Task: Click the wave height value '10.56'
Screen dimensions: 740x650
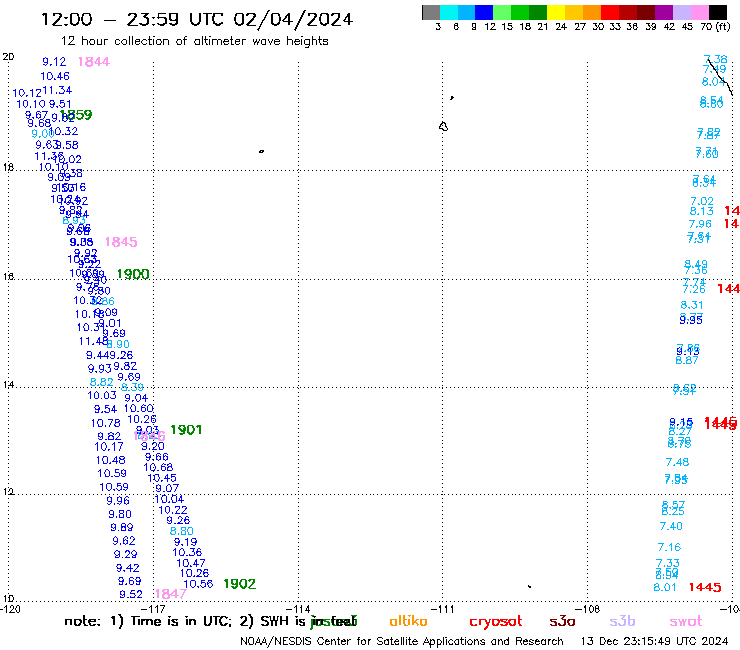Action: 198,584
